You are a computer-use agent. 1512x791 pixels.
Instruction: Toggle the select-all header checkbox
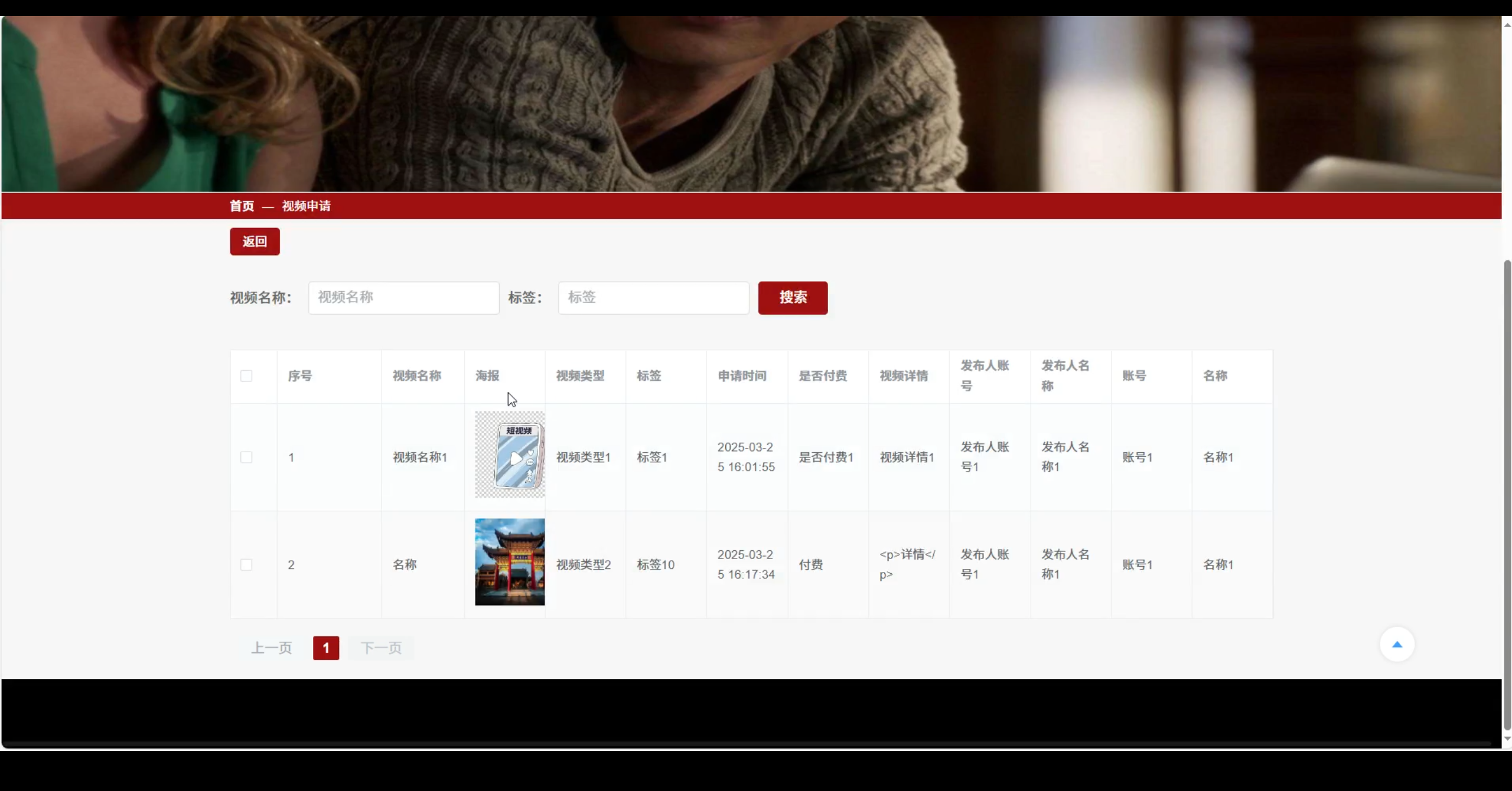[x=246, y=376]
